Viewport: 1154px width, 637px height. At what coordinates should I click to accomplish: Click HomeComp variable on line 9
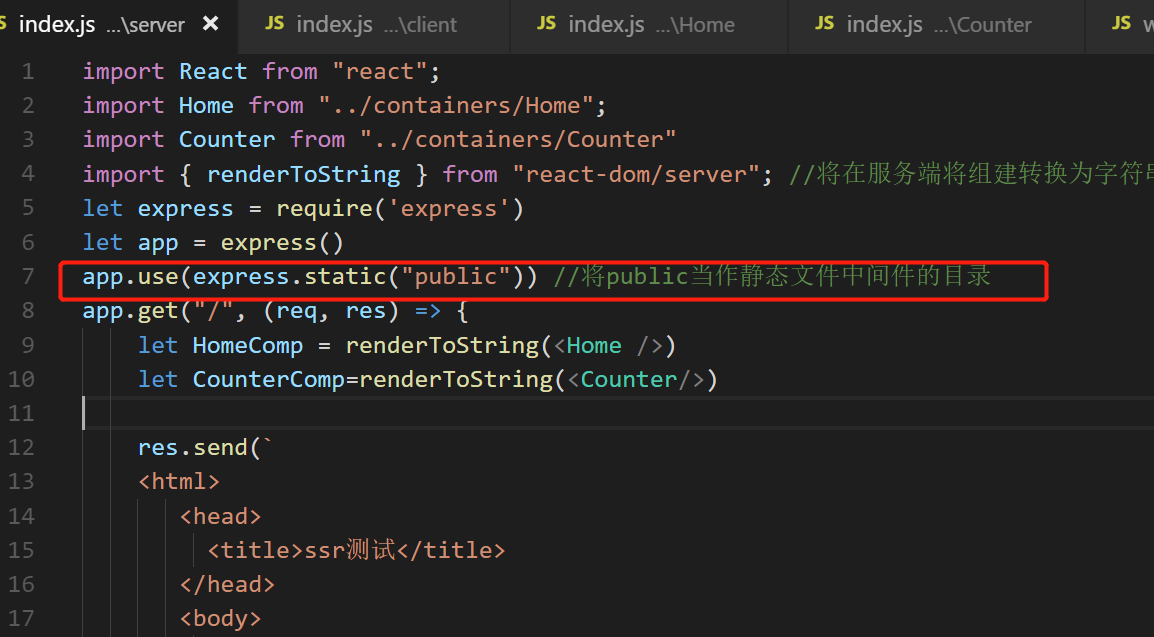coord(247,346)
